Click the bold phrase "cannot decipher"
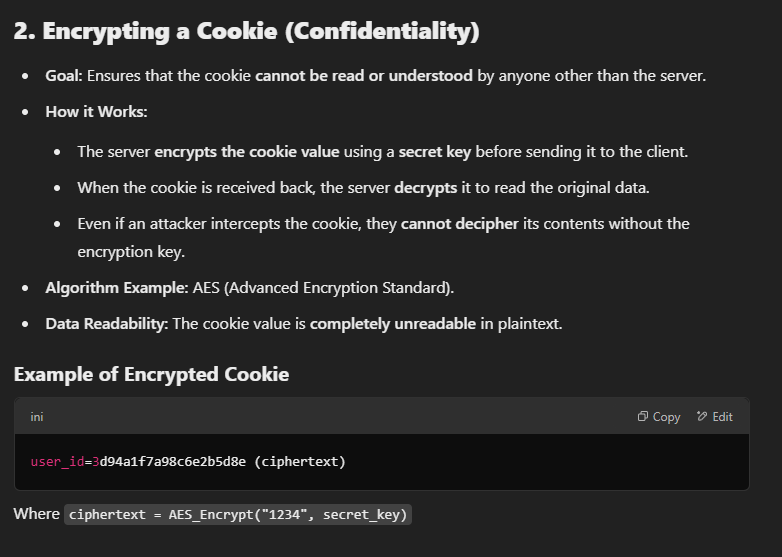The image size is (782, 557). [459, 223]
